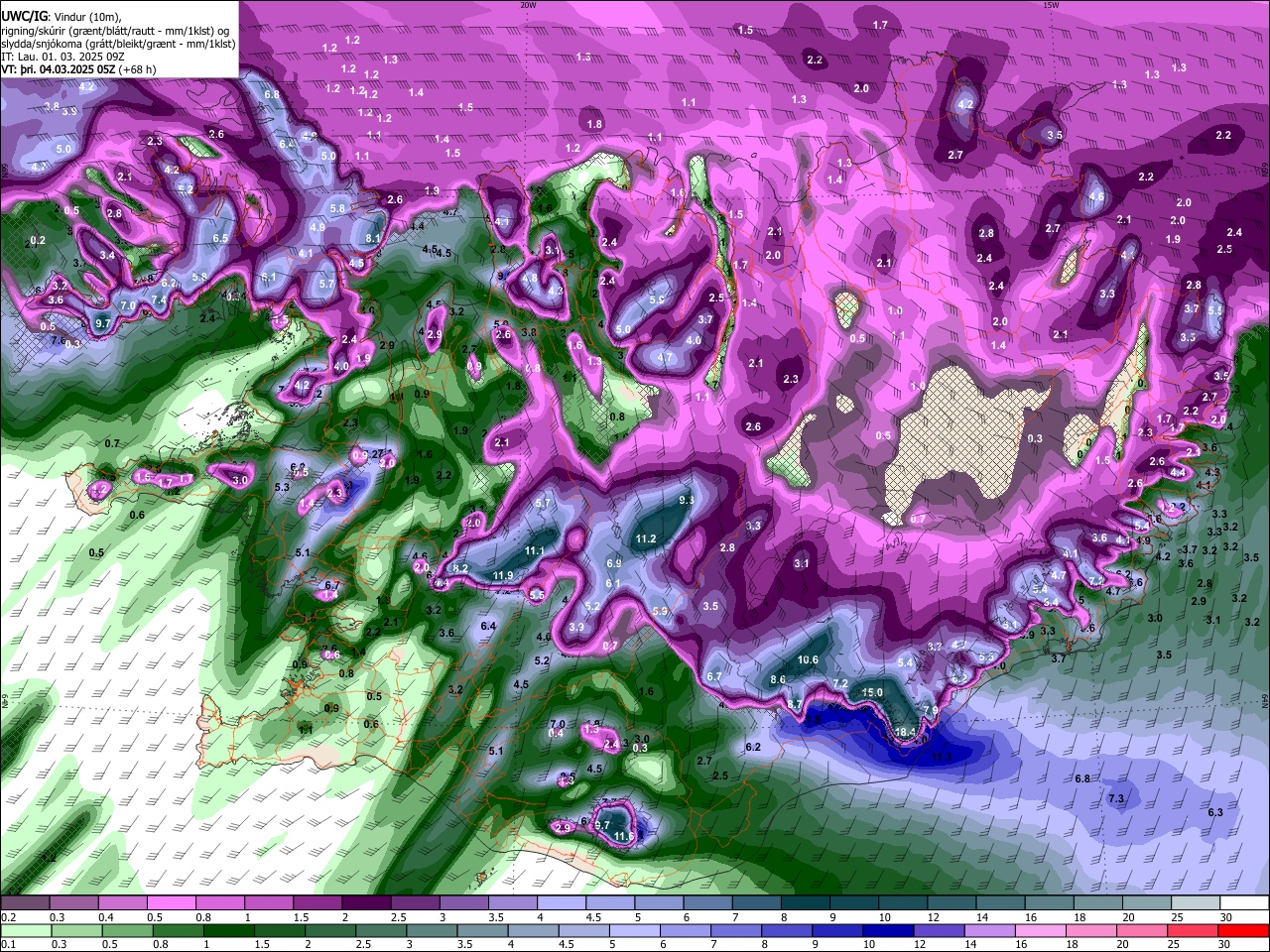
Task: Click the 15.0 precipitation value on the map
Action: [872, 692]
